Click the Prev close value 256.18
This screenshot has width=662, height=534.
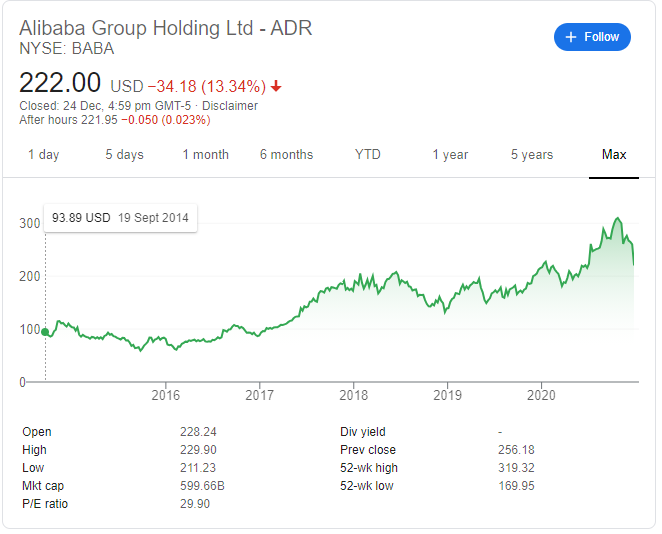(516, 450)
